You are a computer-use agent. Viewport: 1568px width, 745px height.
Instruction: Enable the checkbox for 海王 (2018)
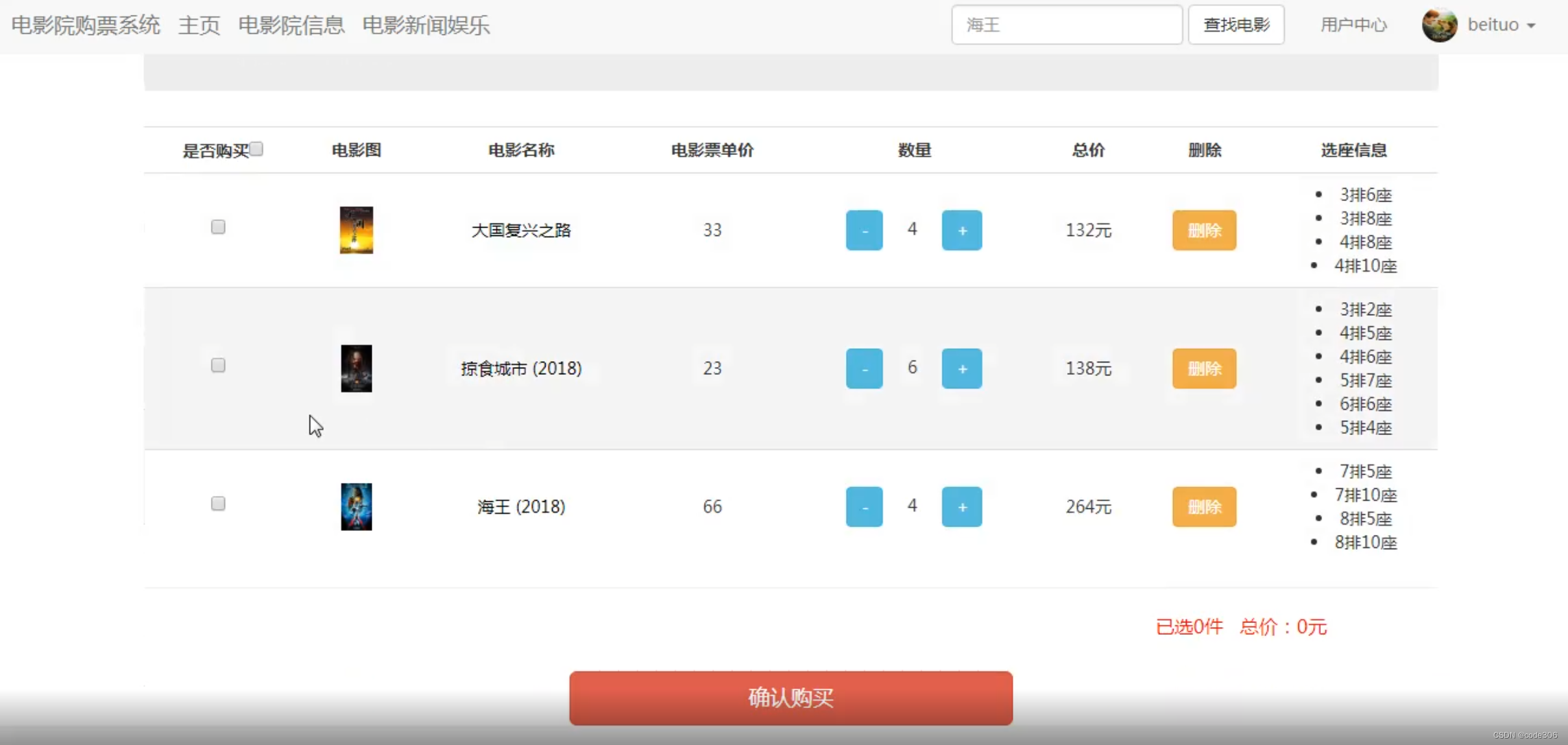point(218,504)
